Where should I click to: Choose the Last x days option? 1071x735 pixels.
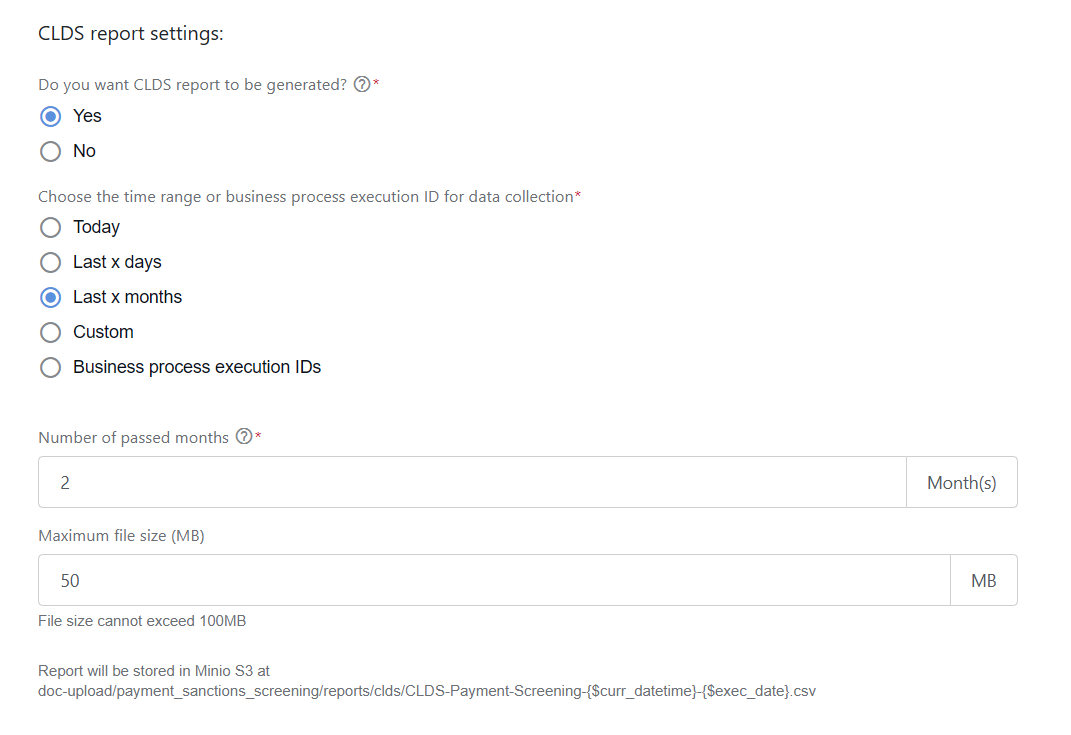tap(51, 262)
